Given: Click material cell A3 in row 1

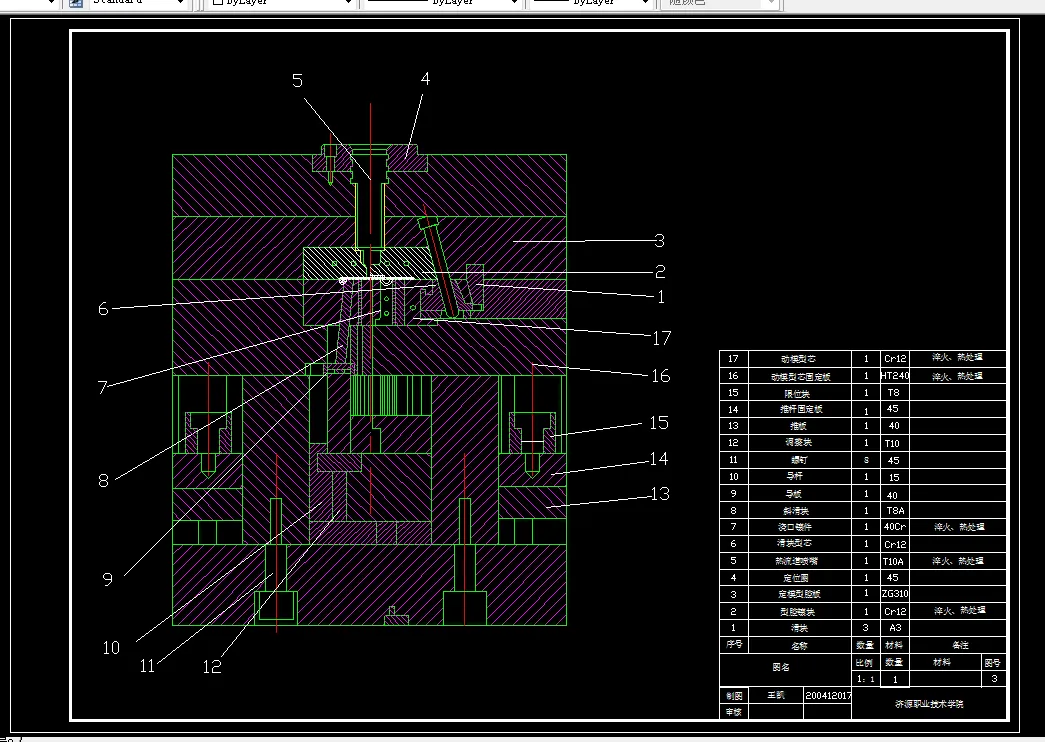Looking at the screenshot, I should [894, 628].
